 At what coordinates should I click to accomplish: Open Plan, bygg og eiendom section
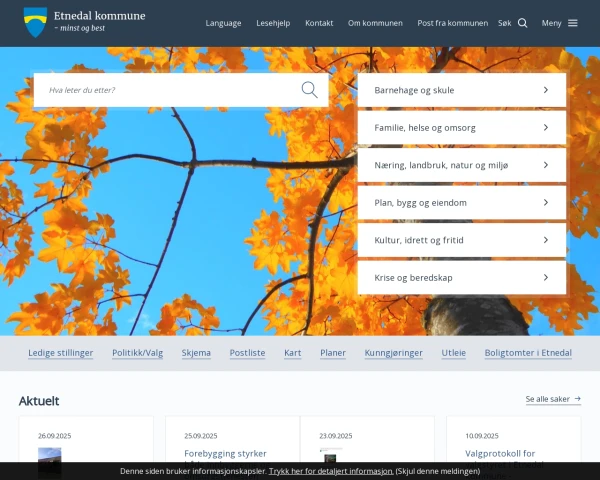click(461, 203)
